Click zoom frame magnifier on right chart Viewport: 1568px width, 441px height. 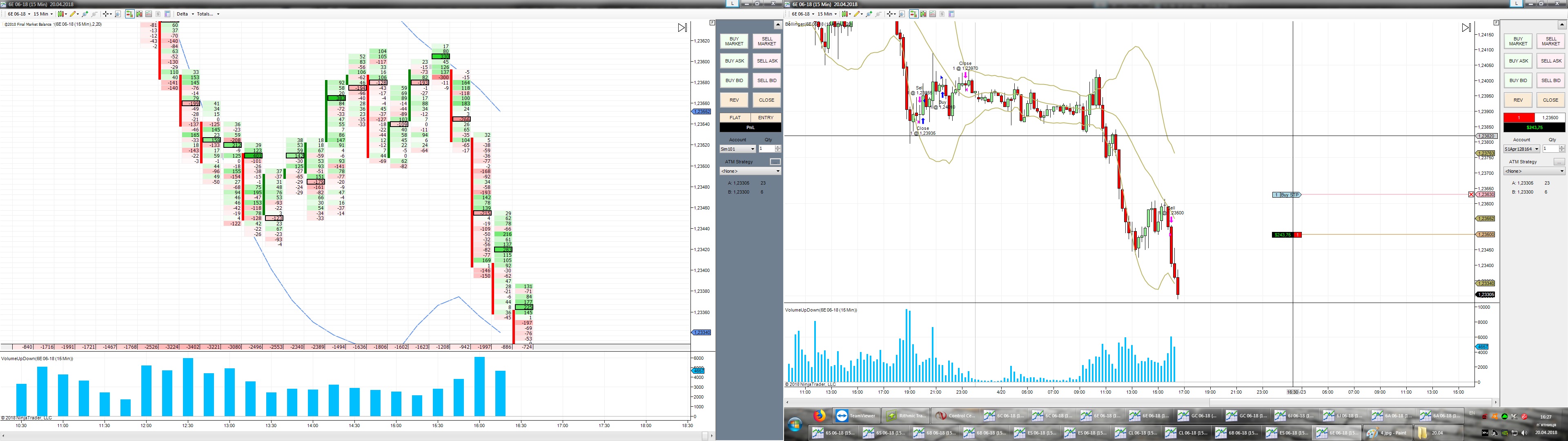tap(902, 13)
